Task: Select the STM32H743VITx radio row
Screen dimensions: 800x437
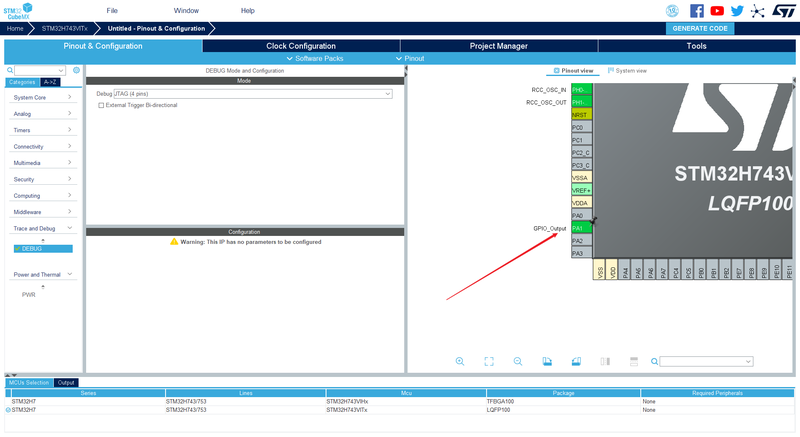Action: 399,409
